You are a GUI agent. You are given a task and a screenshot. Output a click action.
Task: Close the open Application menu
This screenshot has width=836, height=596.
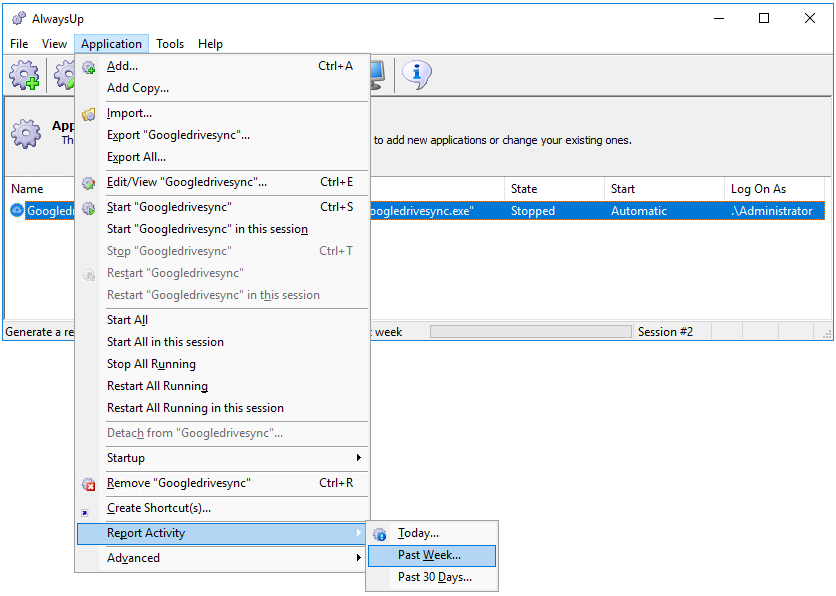[x=111, y=44]
